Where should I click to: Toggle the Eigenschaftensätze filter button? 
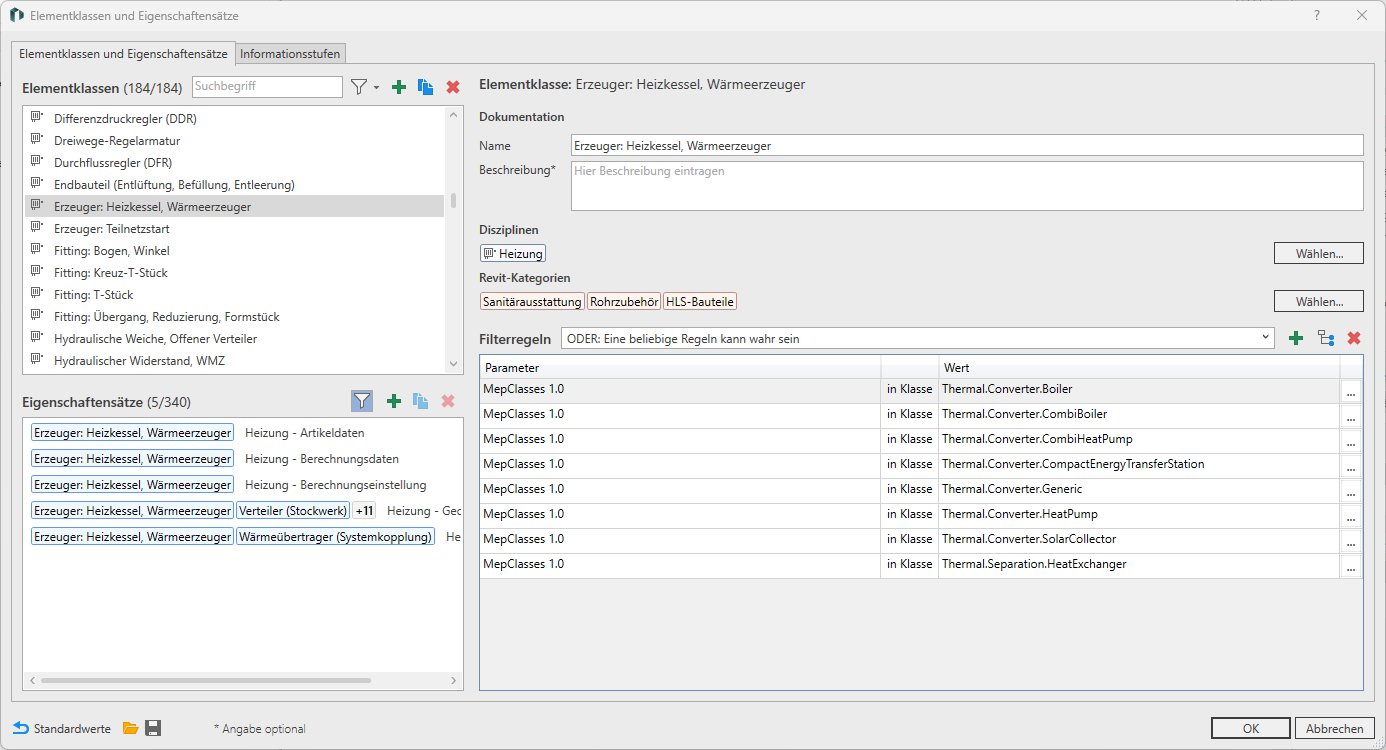click(x=362, y=401)
